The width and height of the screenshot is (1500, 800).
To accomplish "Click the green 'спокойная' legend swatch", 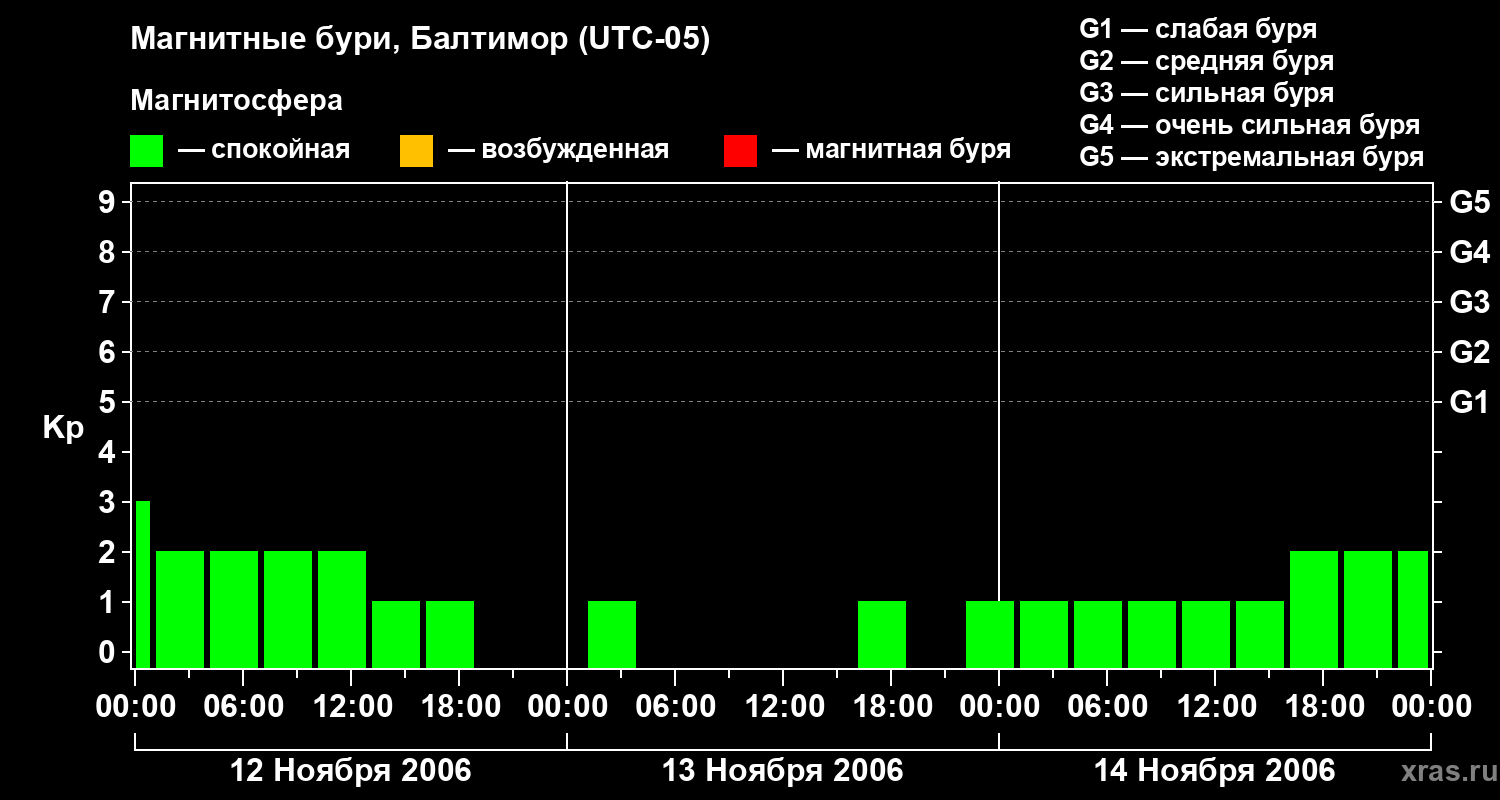I will (x=146, y=151).
